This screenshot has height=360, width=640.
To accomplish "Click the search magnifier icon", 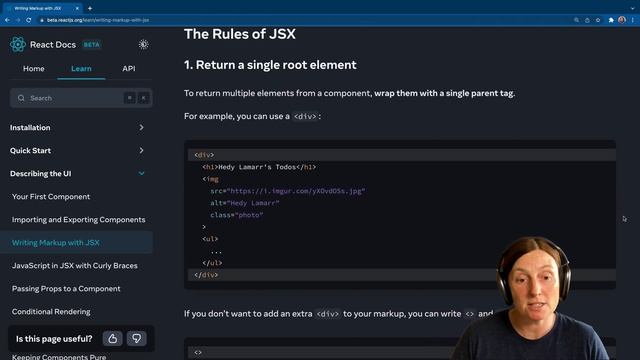I will pos(21,98).
